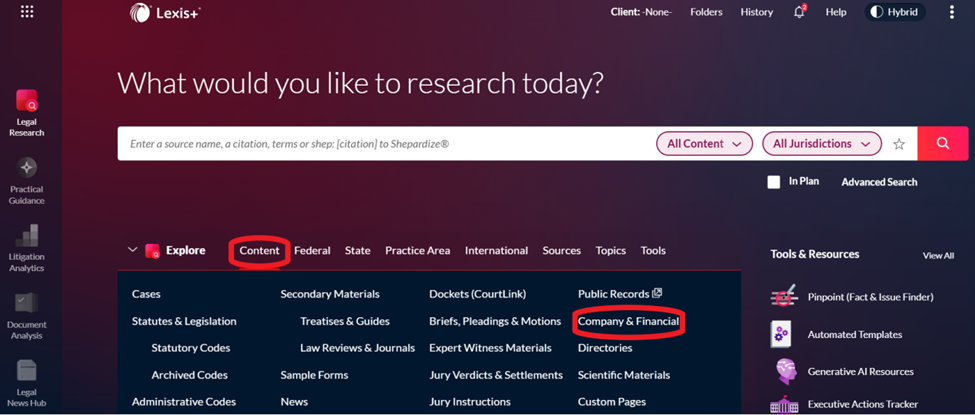Open Sample Forms link
Screen dimensions: 975x415
pos(314,375)
